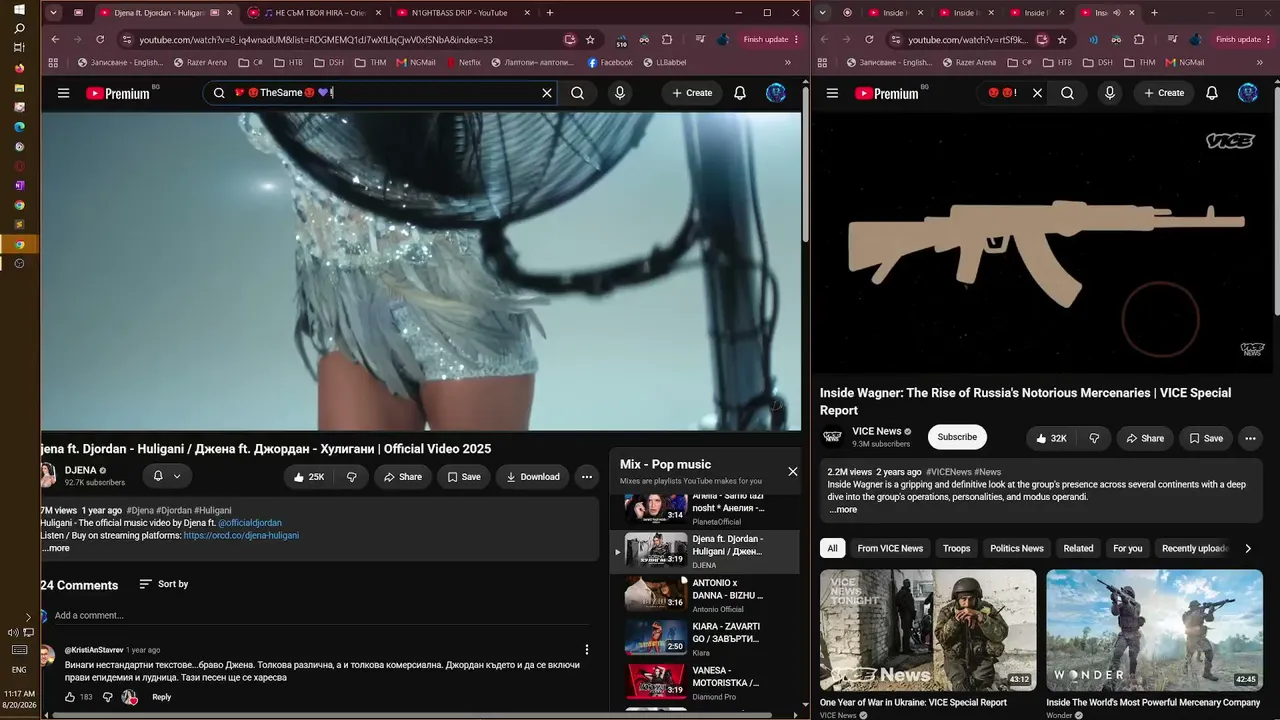Go back in the left browser window
This screenshot has height=720, width=1280.
tap(55, 40)
